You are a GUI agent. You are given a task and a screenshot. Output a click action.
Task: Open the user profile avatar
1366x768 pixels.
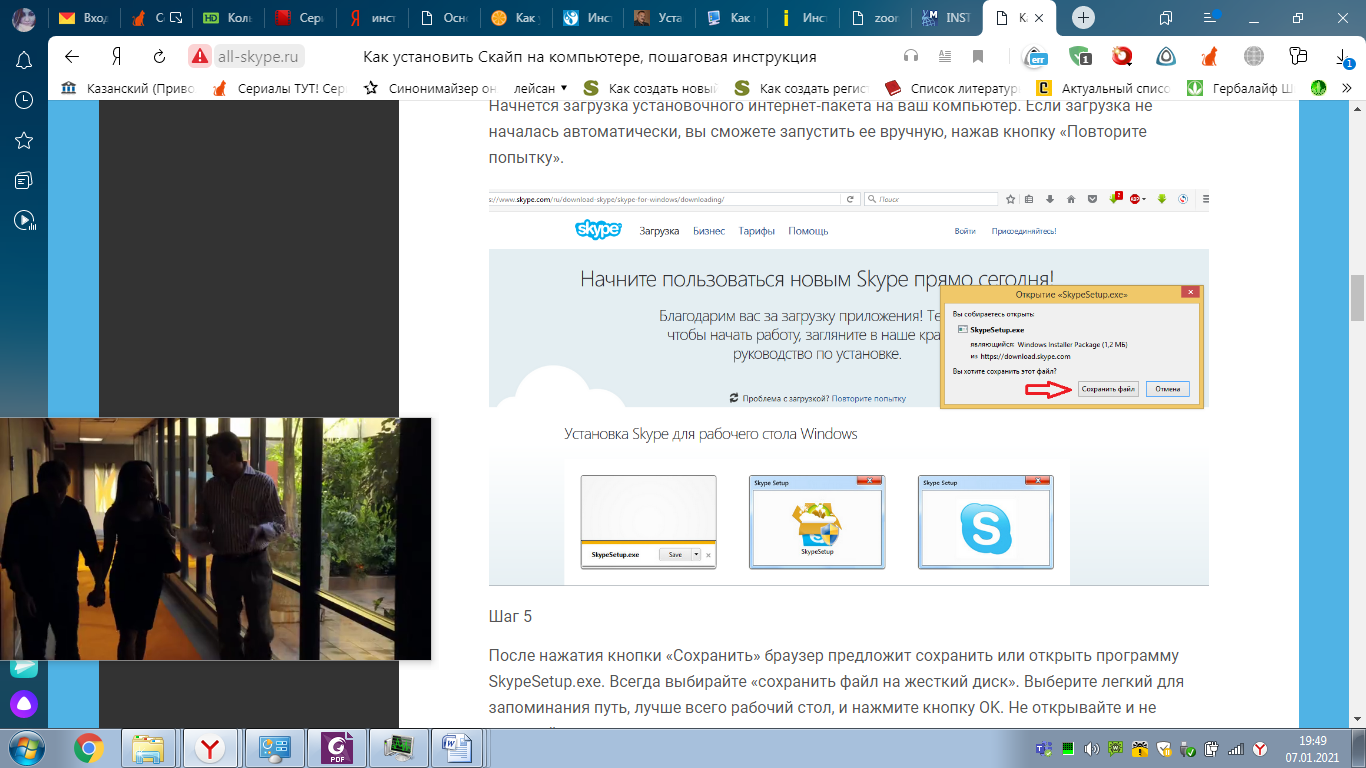23,18
